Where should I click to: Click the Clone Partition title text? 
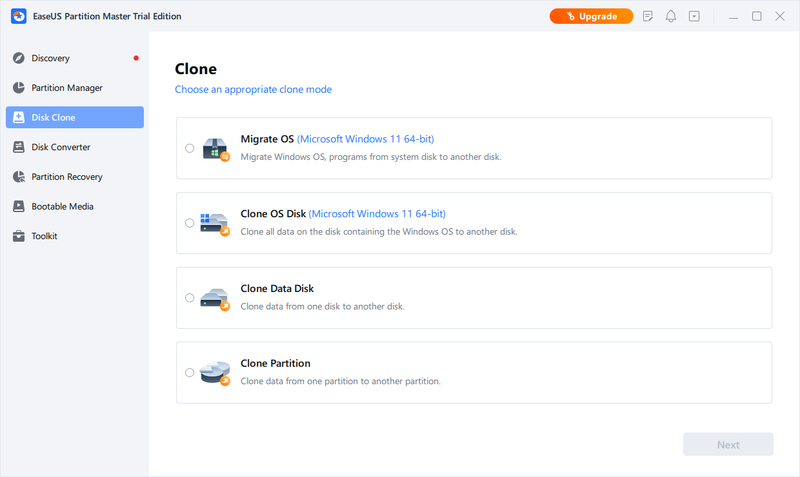tap(276, 363)
